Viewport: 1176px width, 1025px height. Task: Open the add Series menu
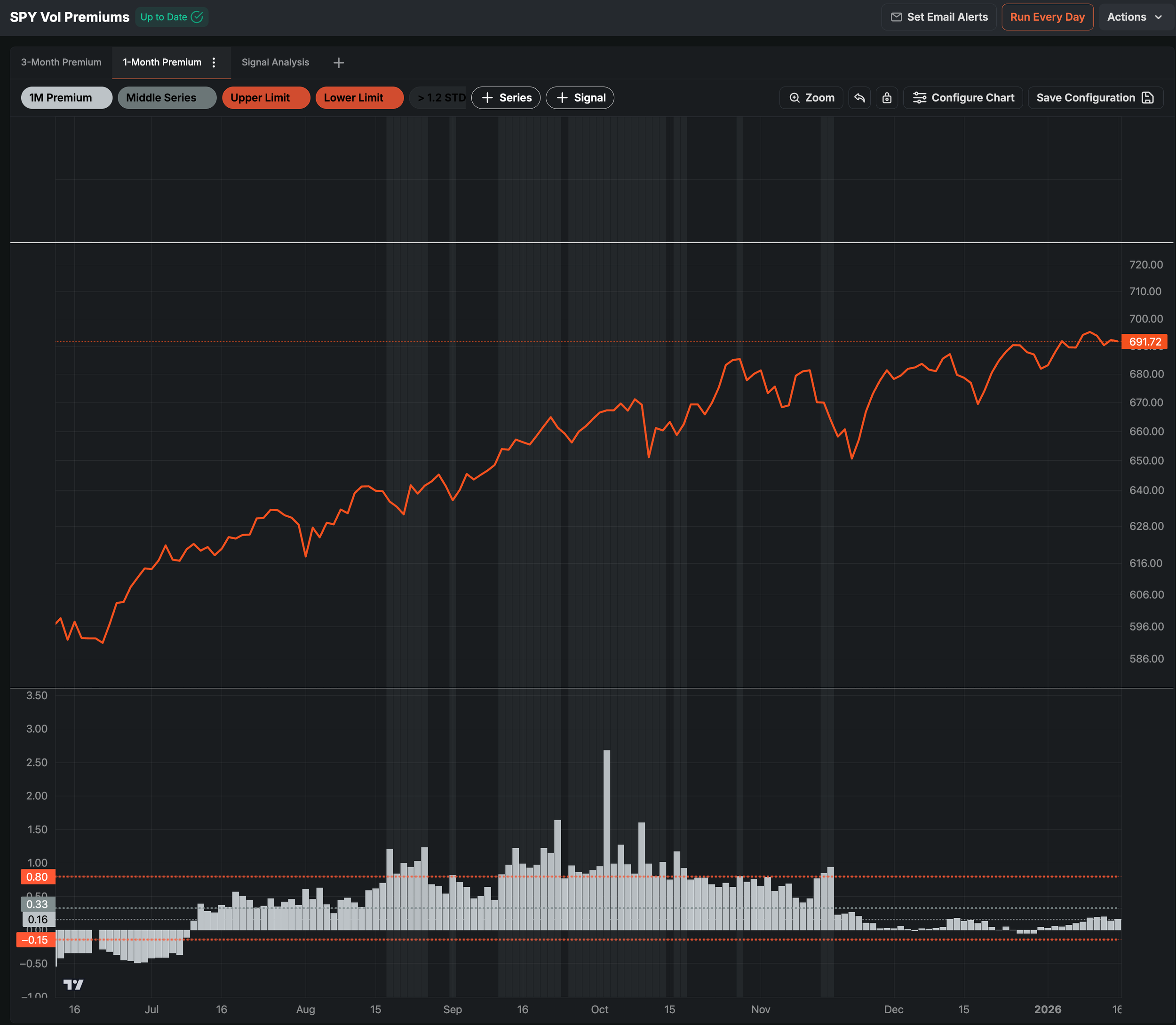pos(506,98)
